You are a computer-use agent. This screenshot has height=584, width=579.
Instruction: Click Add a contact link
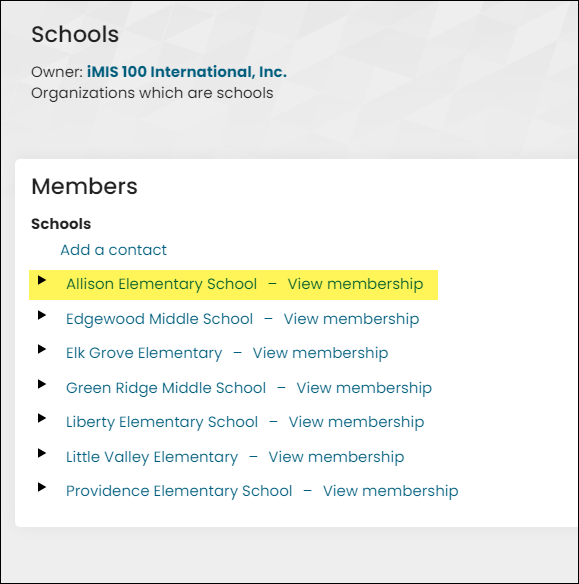(x=114, y=250)
